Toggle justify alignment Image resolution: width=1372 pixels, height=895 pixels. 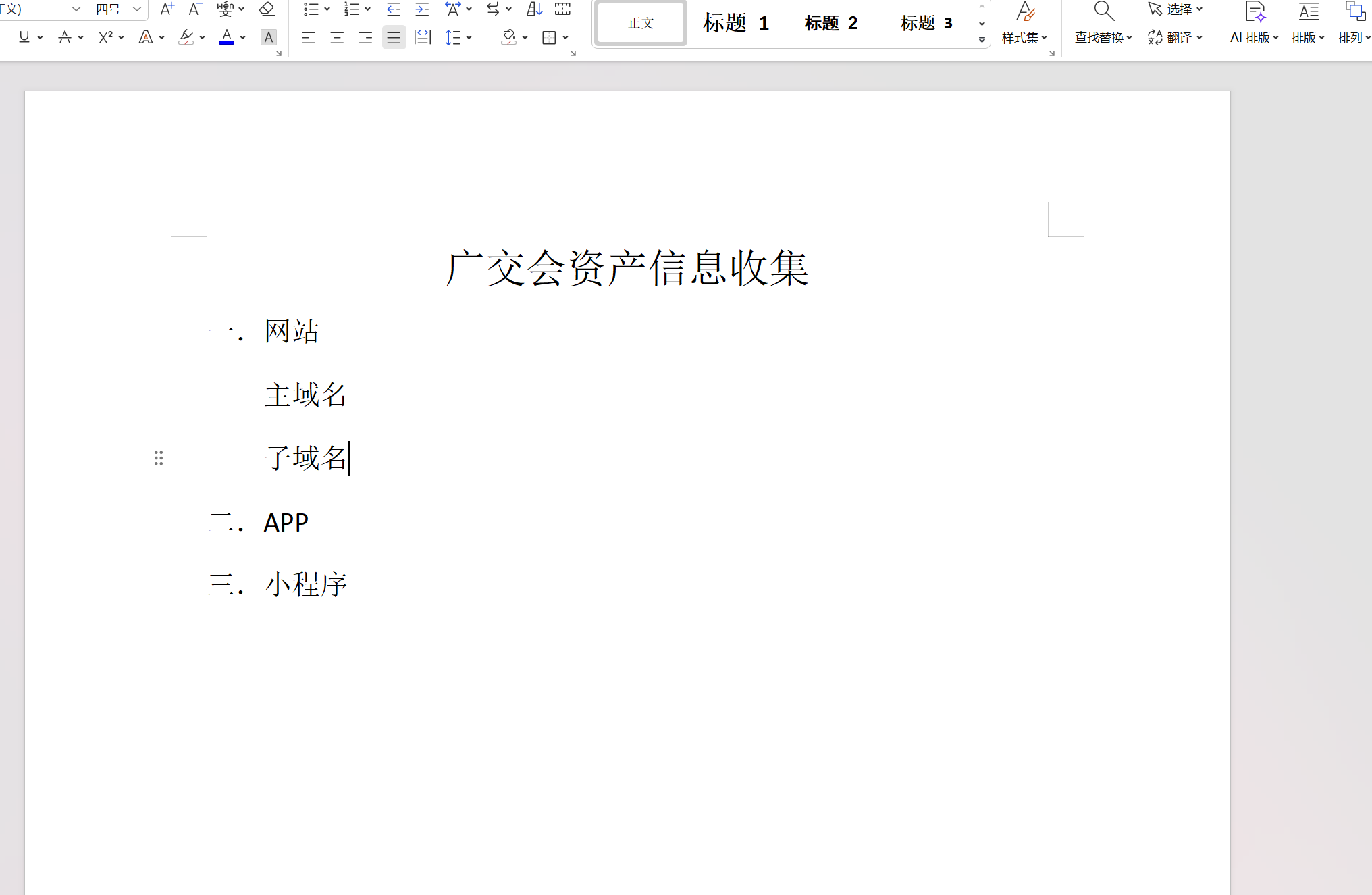coord(394,37)
